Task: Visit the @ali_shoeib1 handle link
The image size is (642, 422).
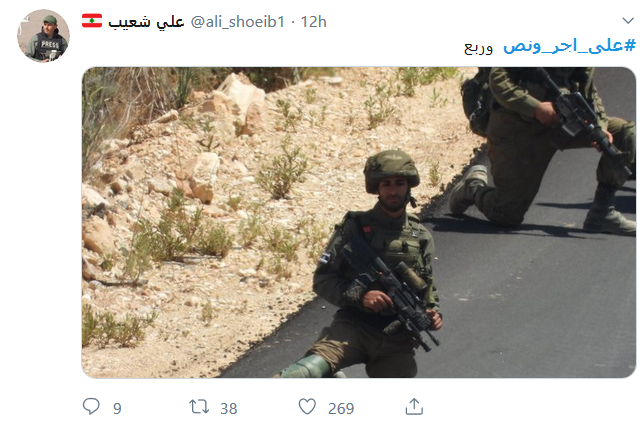Action: click(x=237, y=22)
